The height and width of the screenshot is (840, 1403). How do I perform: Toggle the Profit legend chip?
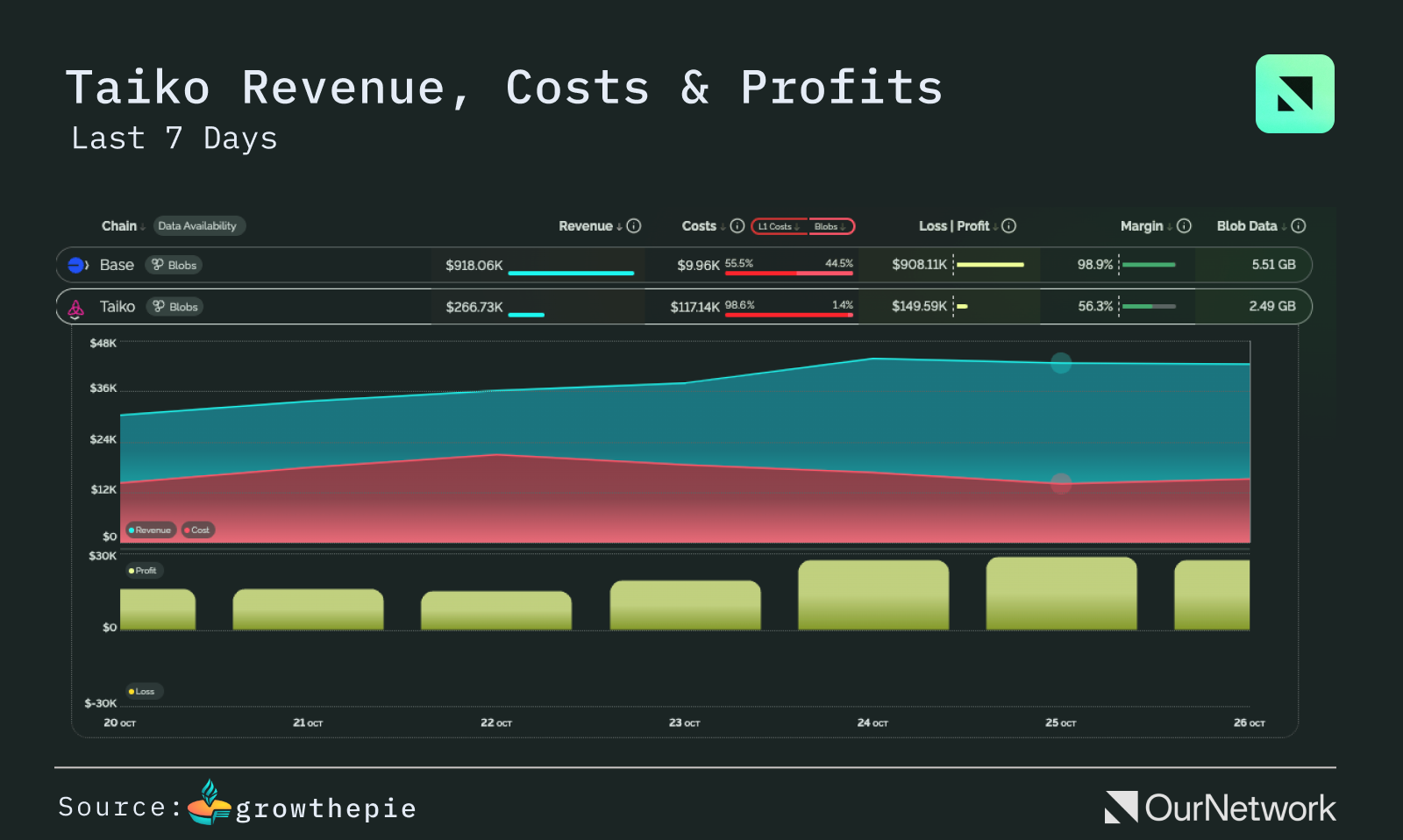click(144, 571)
